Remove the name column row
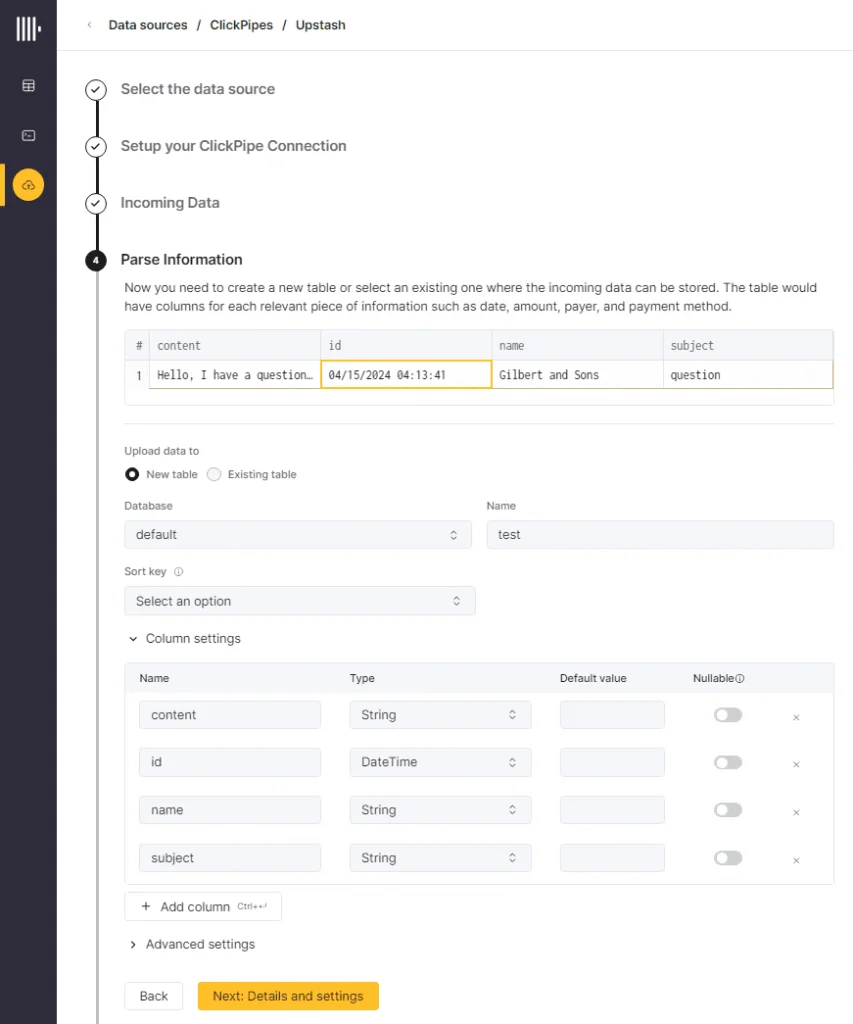This screenshot has height=1024, width=853. click(x=796, y=812)
